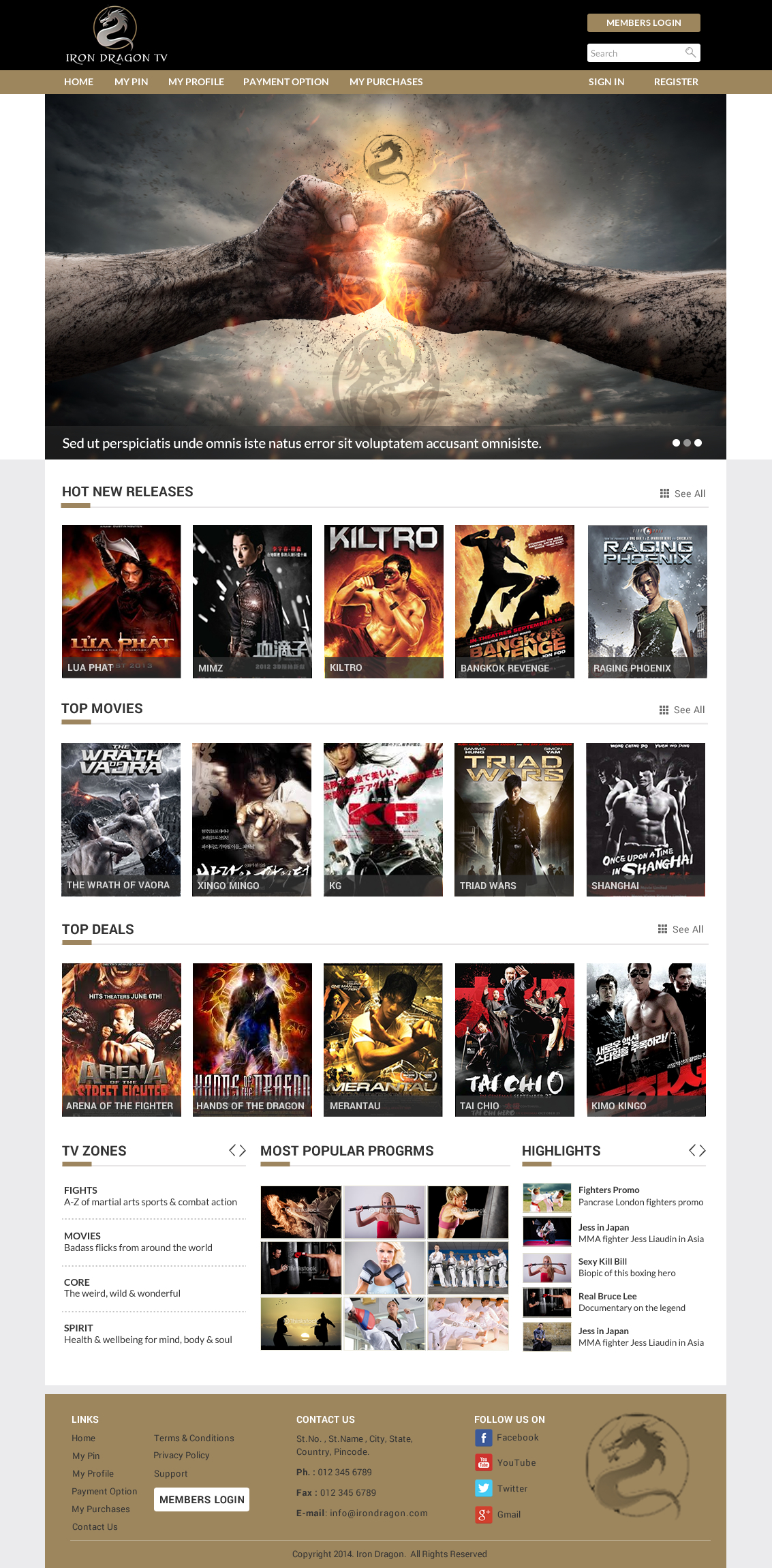Click Privacy Policy footer link
Screen dimensions: 772x1568
pos(181,1455)
